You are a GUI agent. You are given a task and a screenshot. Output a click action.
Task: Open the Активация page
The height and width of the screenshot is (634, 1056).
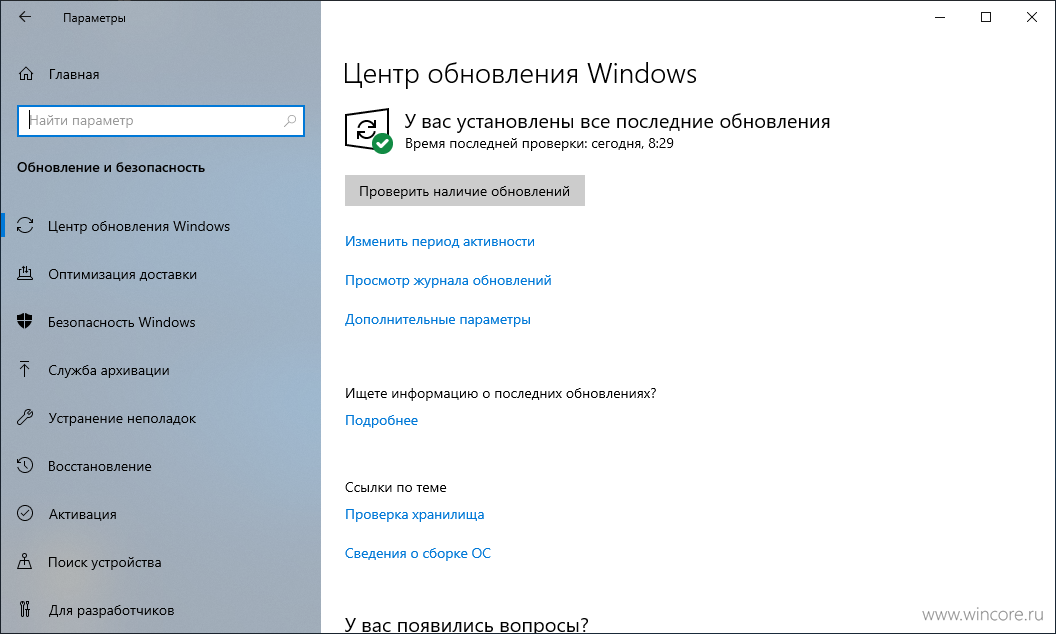point(160,513)
